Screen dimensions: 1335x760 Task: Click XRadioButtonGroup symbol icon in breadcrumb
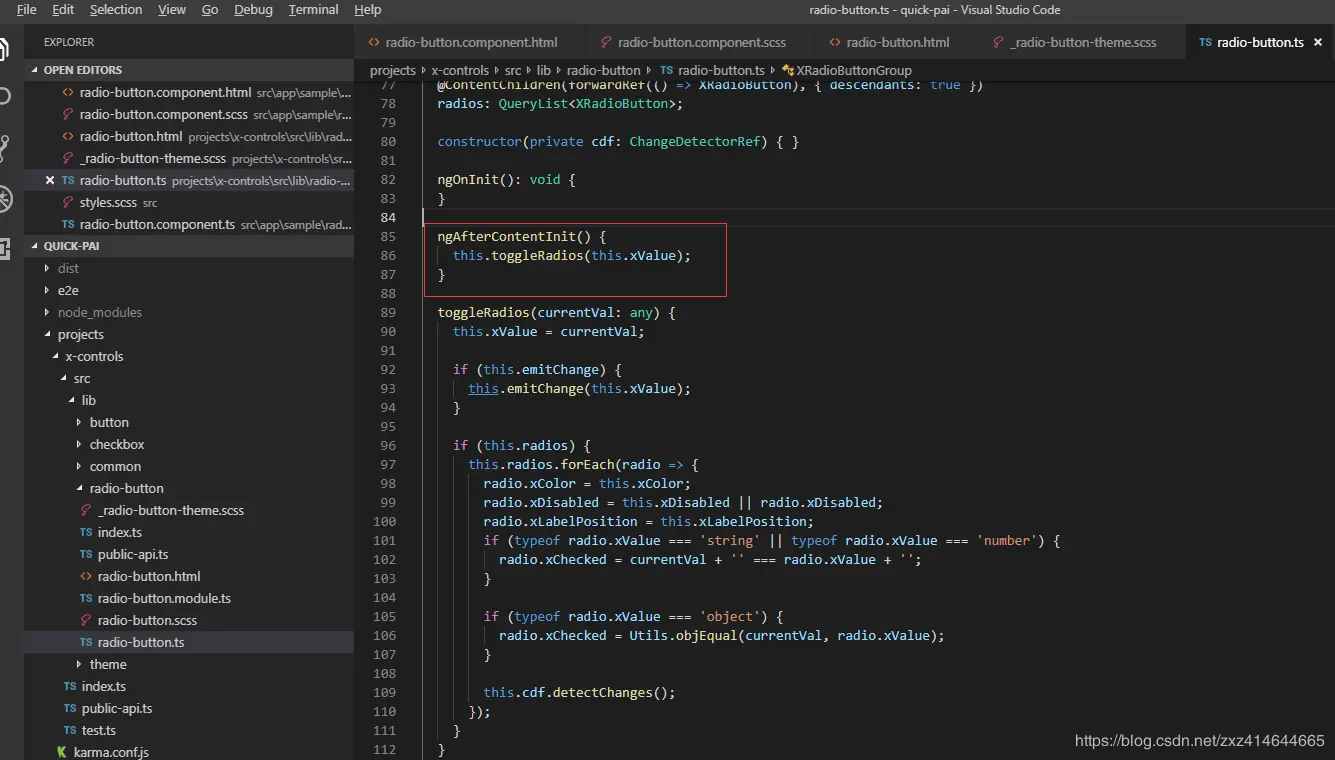pos(788,71)
